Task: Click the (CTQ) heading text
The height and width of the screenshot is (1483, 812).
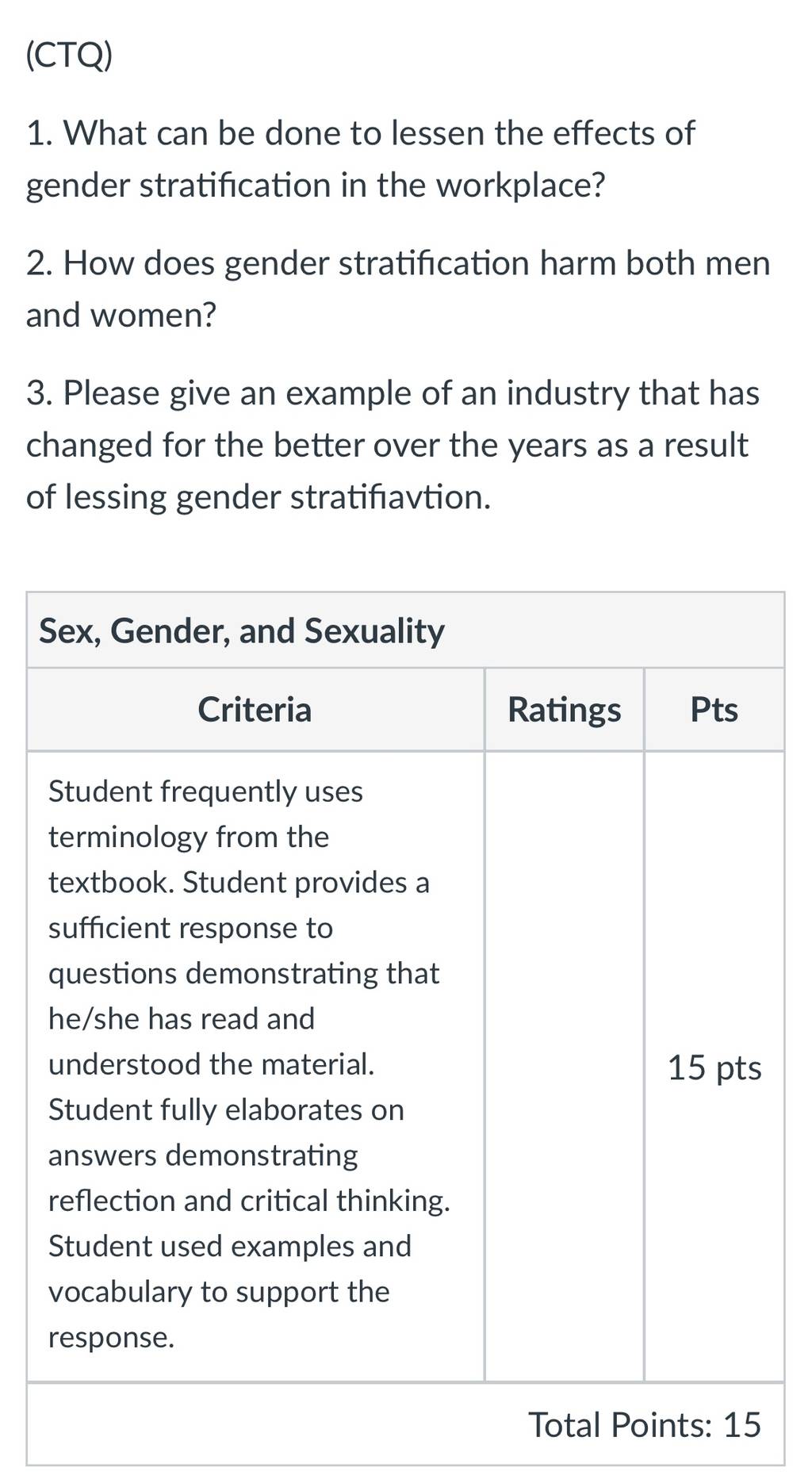Action: pos(69,56)
